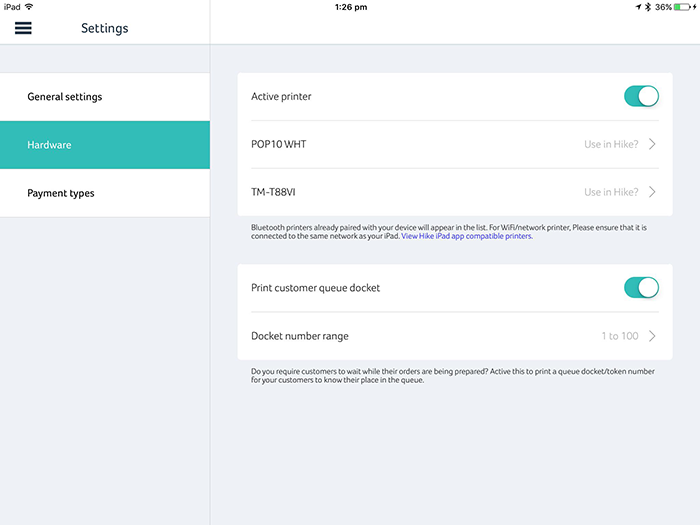Tap the location arrow status icon
Screen dimensions: 700x525
pyautogui.click(x=638, y=7)
